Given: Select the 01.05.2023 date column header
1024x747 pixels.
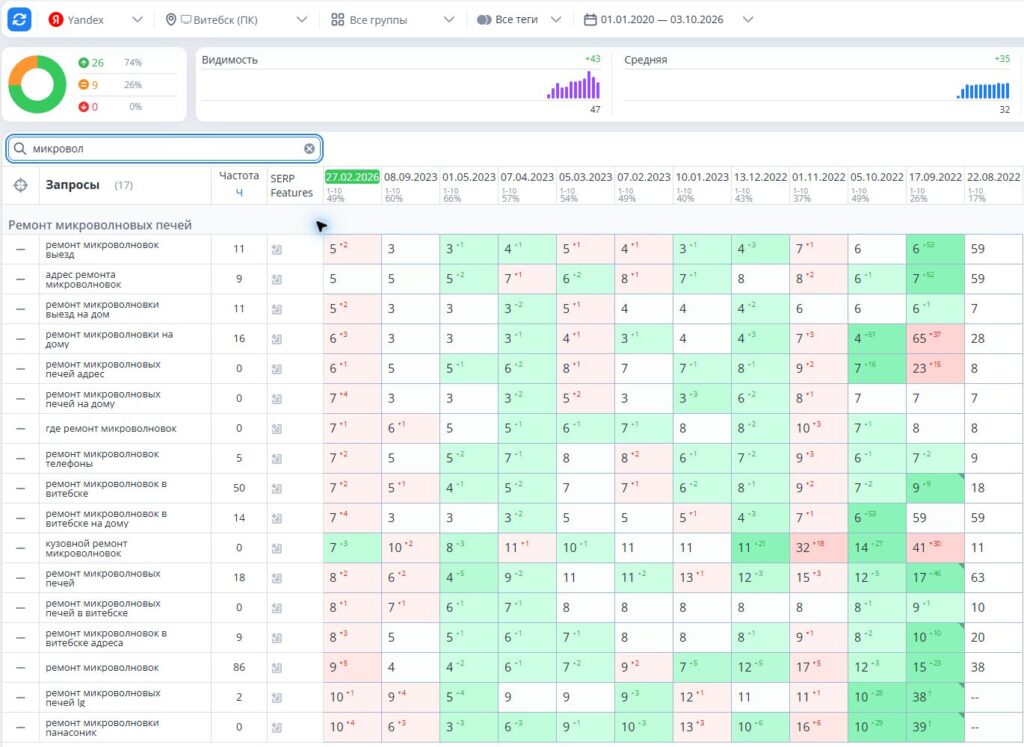Looking at the screenshot, I should click(x=469, y=177).
